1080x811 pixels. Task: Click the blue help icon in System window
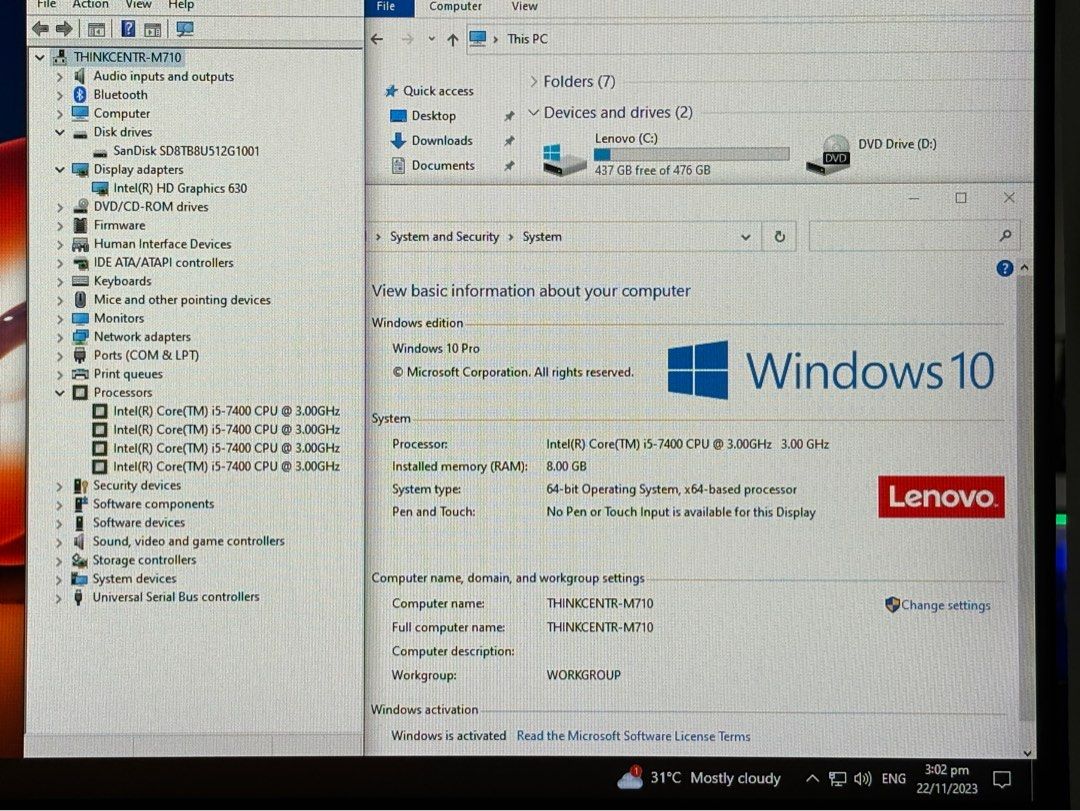coord(1004,267)
